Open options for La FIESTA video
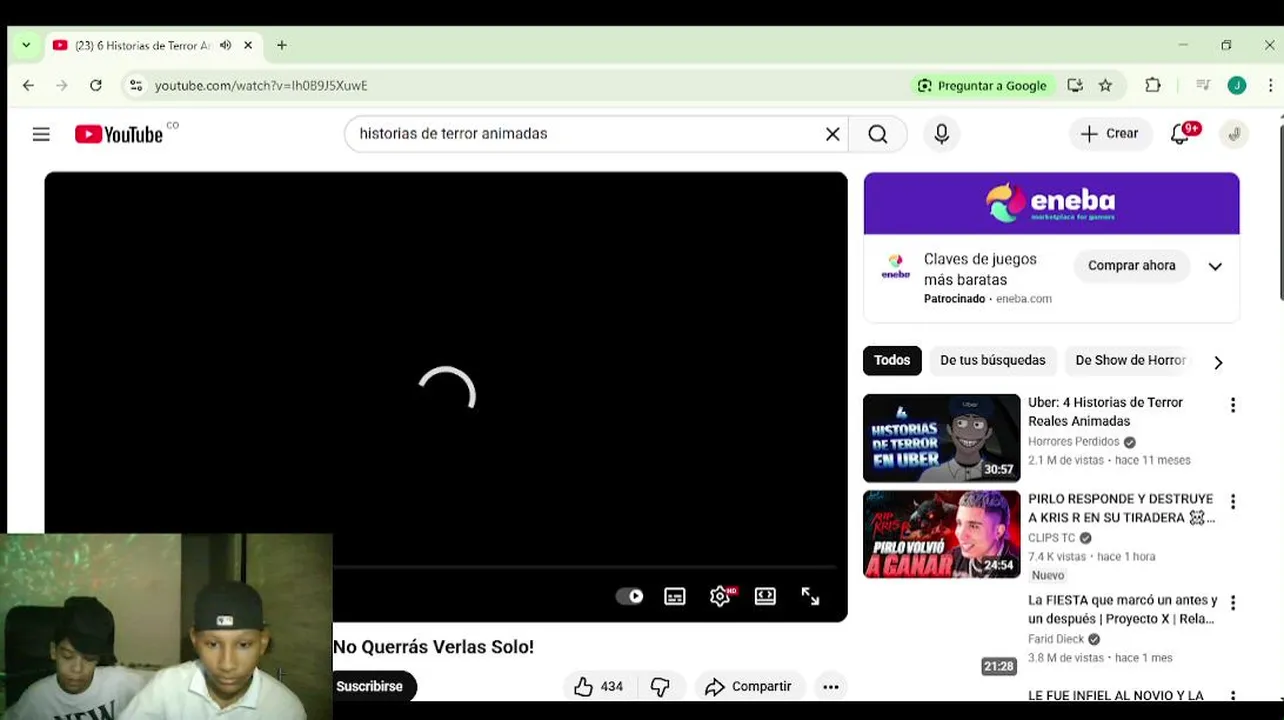 coord(1233,603)
